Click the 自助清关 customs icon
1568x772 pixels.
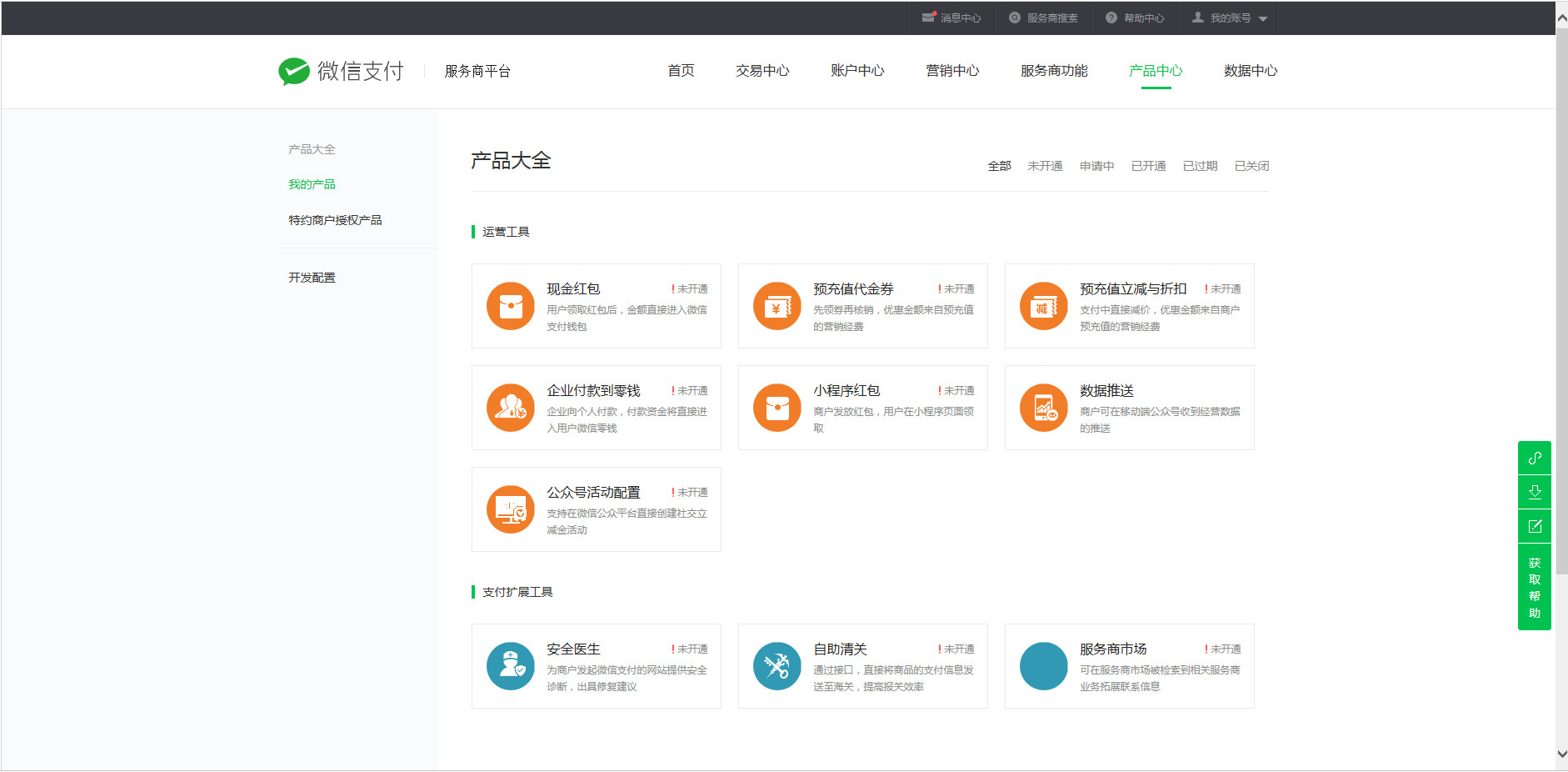(x=777, y=666)
